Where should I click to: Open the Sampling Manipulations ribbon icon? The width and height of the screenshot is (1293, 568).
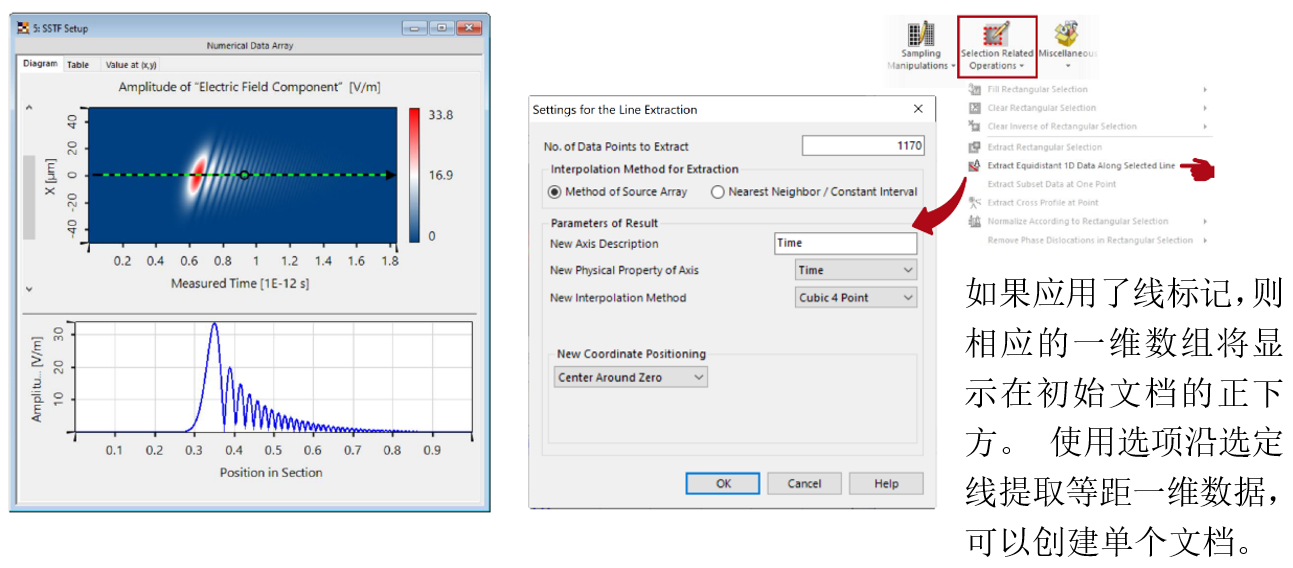[x=920, y=35]
